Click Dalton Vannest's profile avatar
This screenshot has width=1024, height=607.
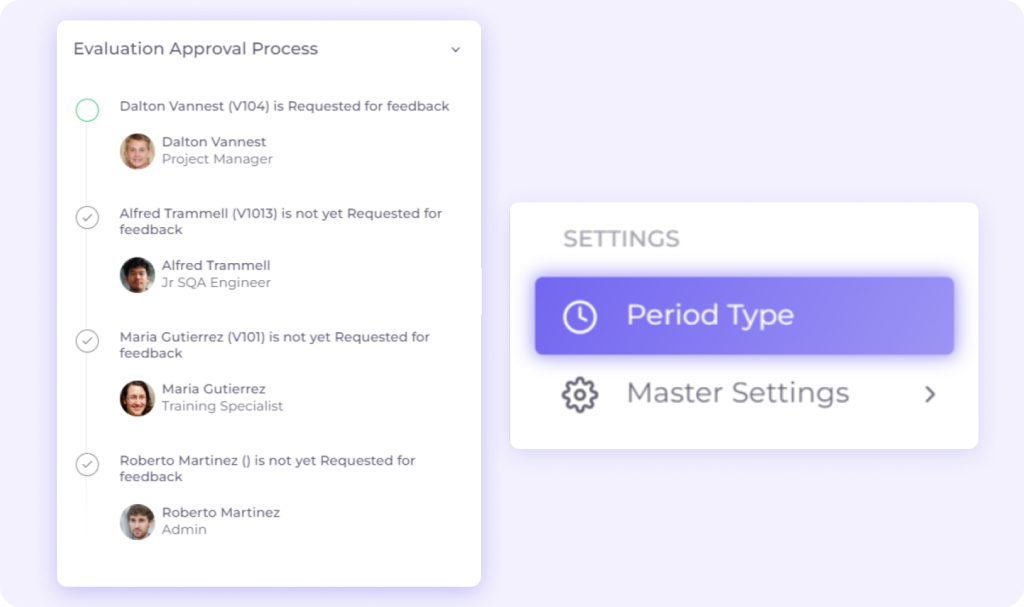click(137, 151)
